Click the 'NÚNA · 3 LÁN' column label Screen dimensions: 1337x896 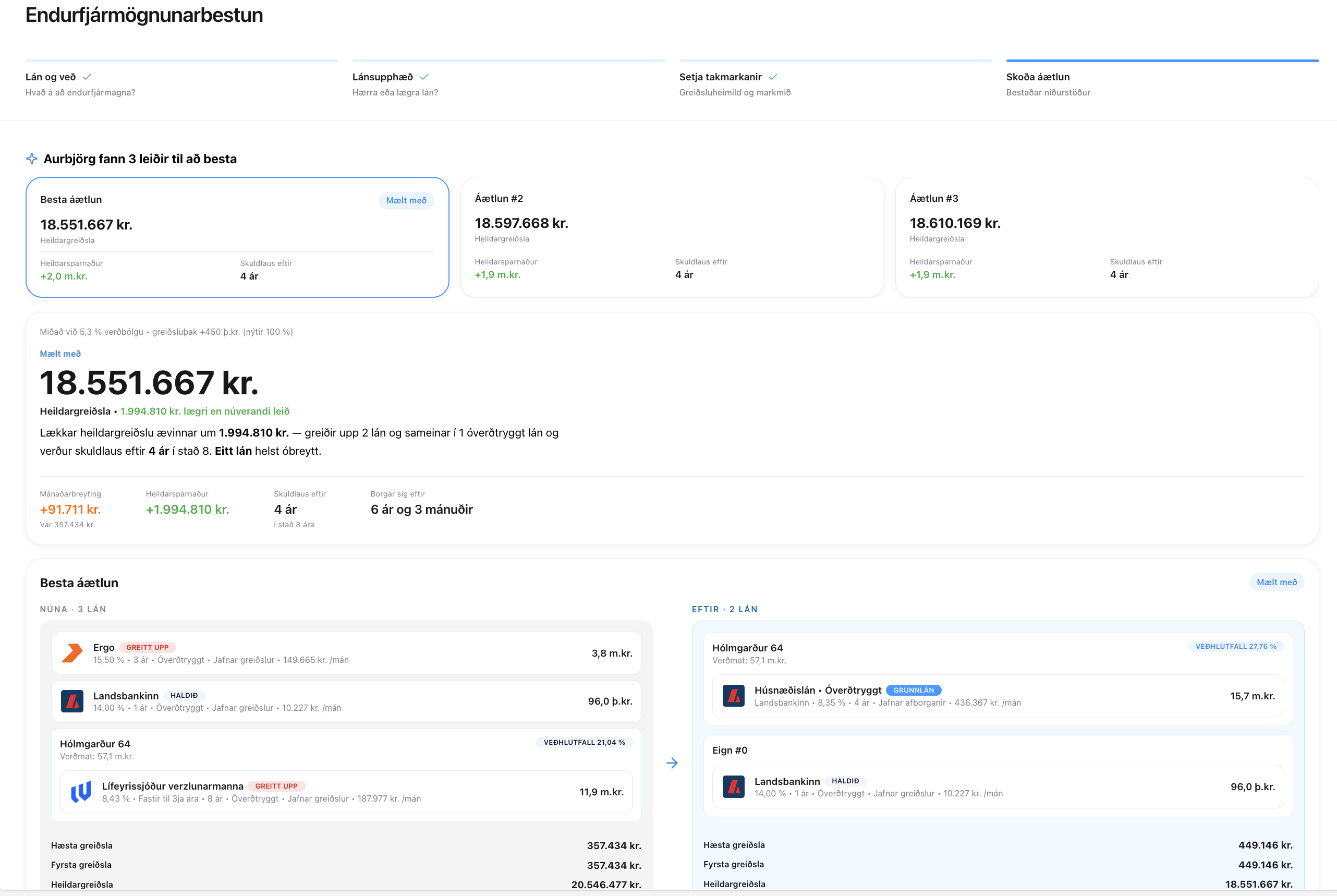(73, 609)
